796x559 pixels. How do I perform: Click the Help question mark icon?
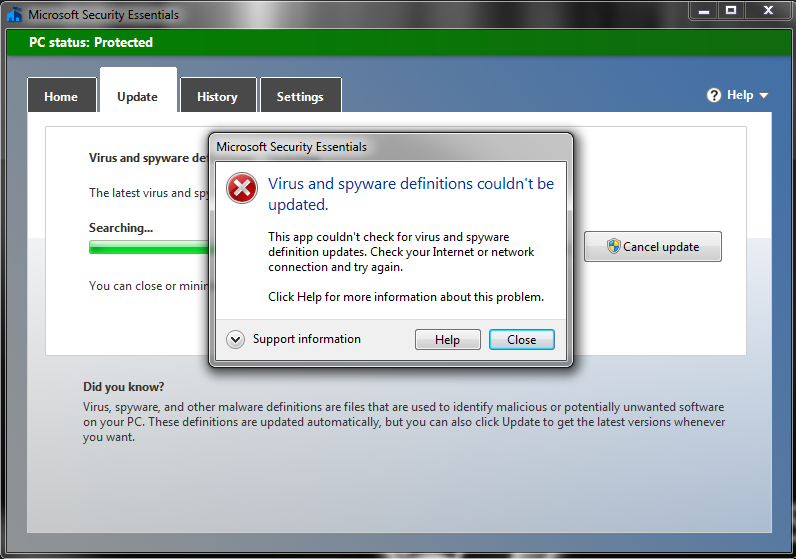point(714,95)
